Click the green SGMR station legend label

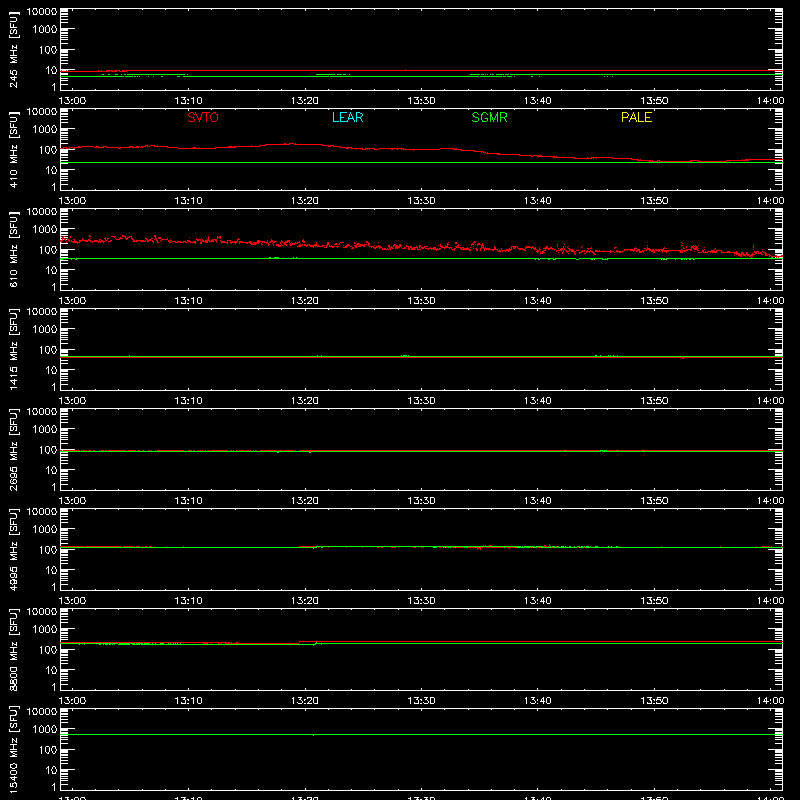pos(489,117)
